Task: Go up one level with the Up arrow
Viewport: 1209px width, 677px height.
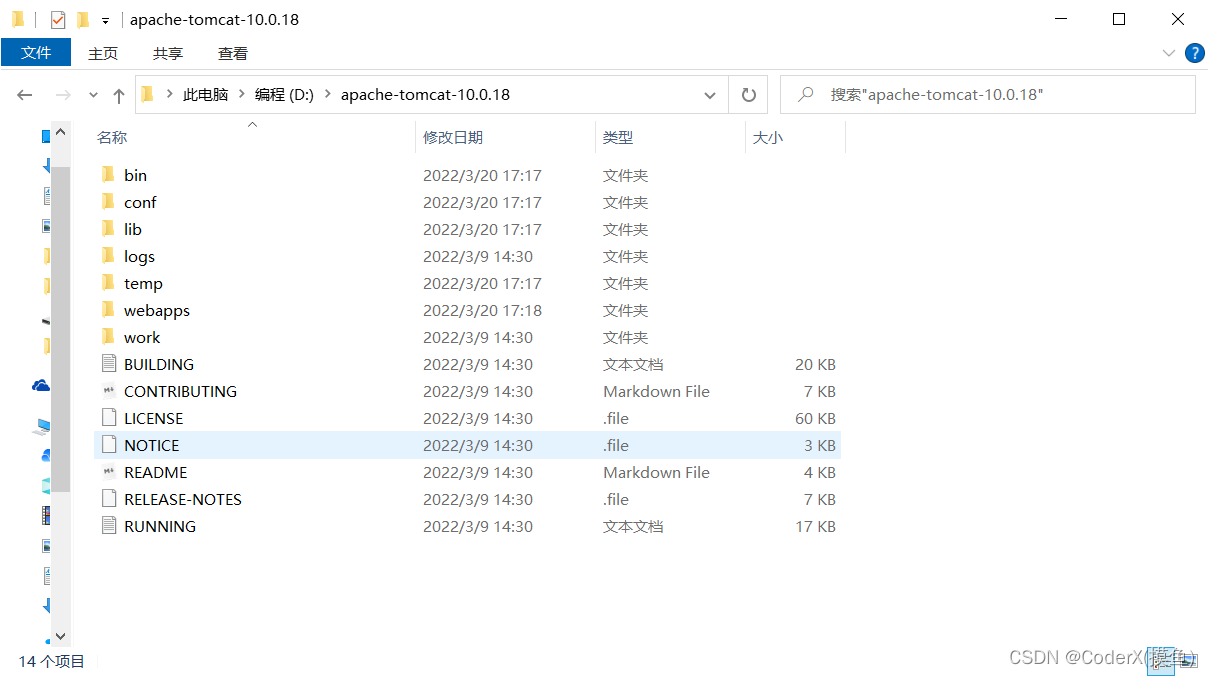Action: coord(119,95)
